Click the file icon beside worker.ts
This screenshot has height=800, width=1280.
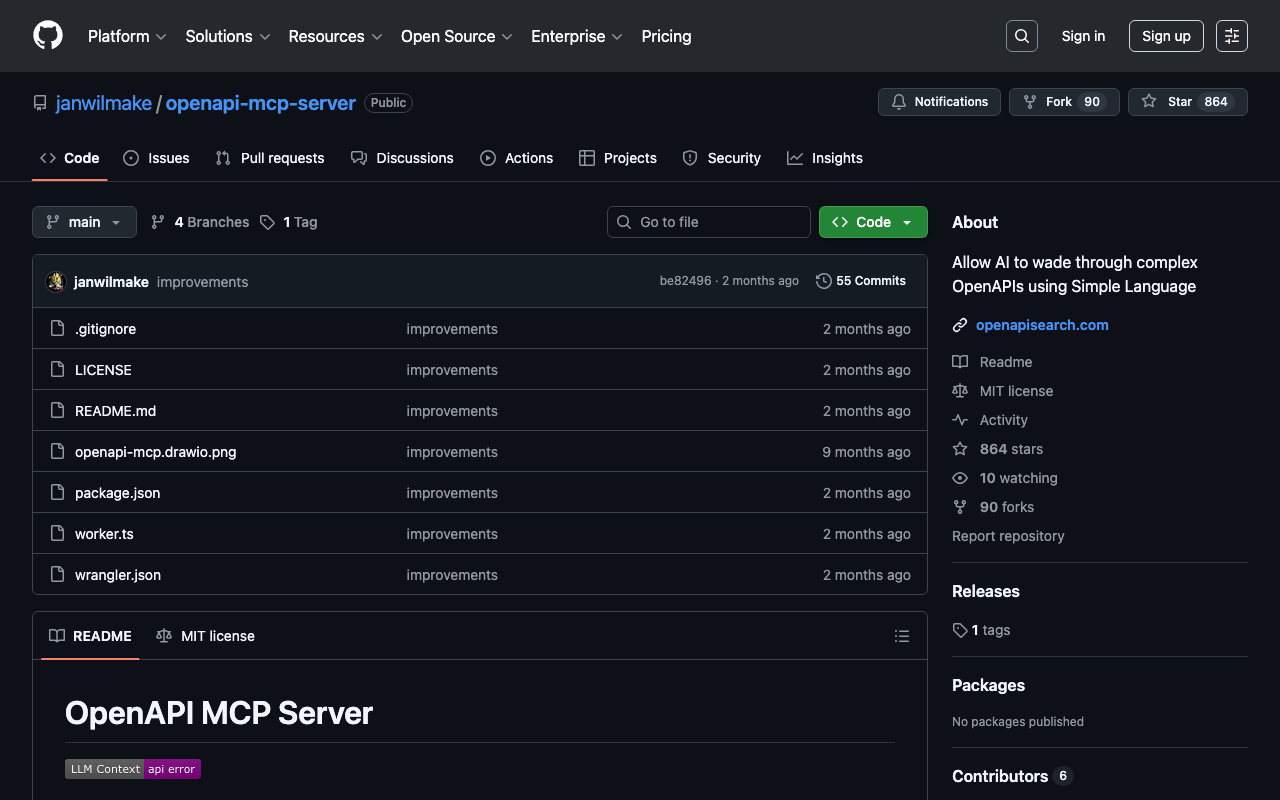(58, 534)
